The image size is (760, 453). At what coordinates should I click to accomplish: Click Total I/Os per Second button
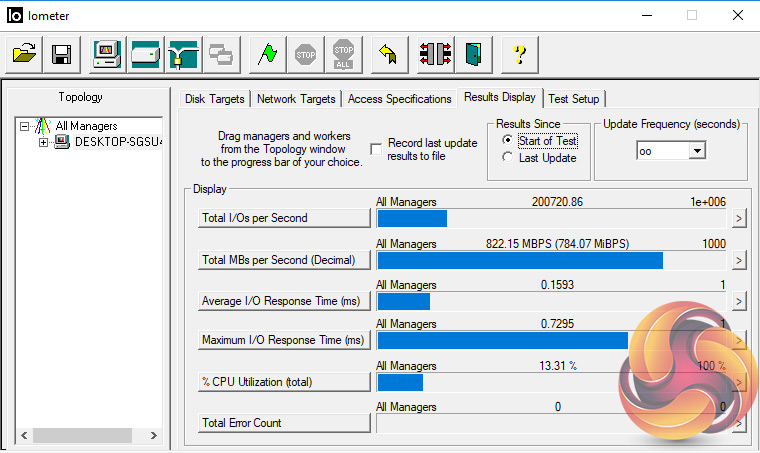tap(284, 218)
